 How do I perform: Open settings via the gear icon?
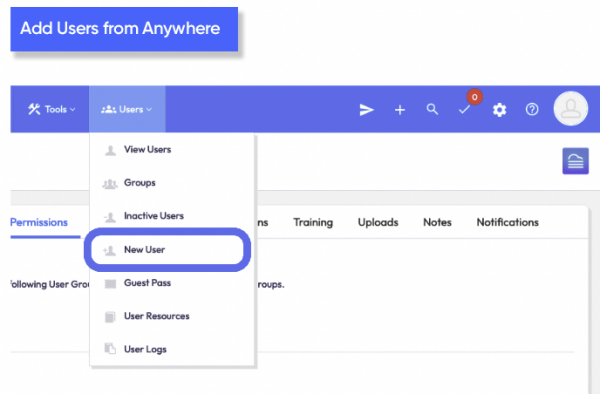click(x=499, y=110)
